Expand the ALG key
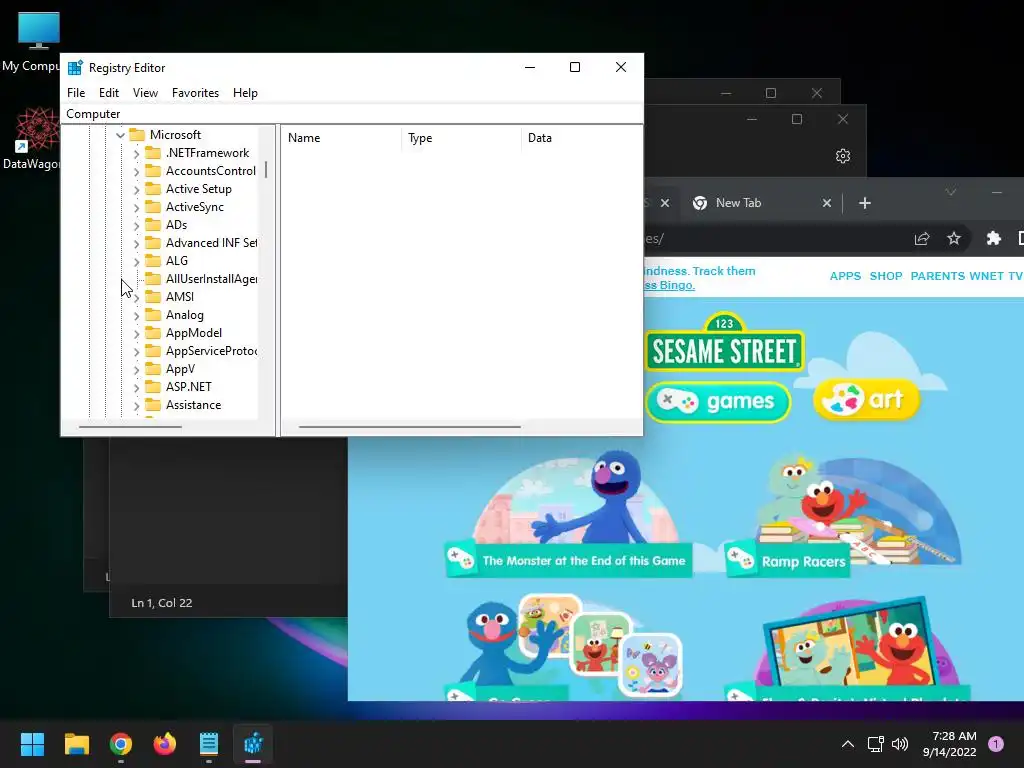Viewport: 1024px width, 768px height. click(x=136, y=261)
